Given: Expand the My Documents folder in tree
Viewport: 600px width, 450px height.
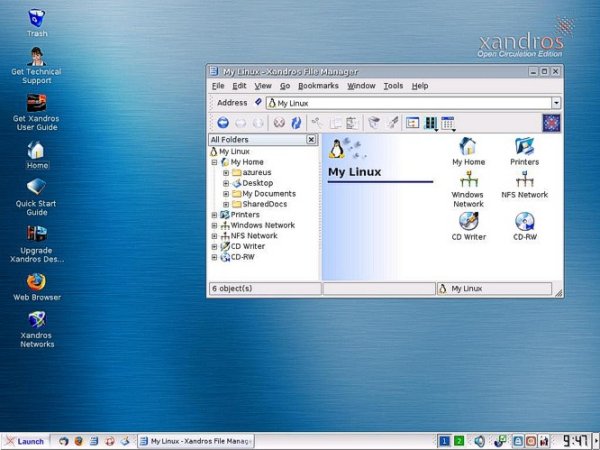Looking at the screenshot, I should point(226,194).
